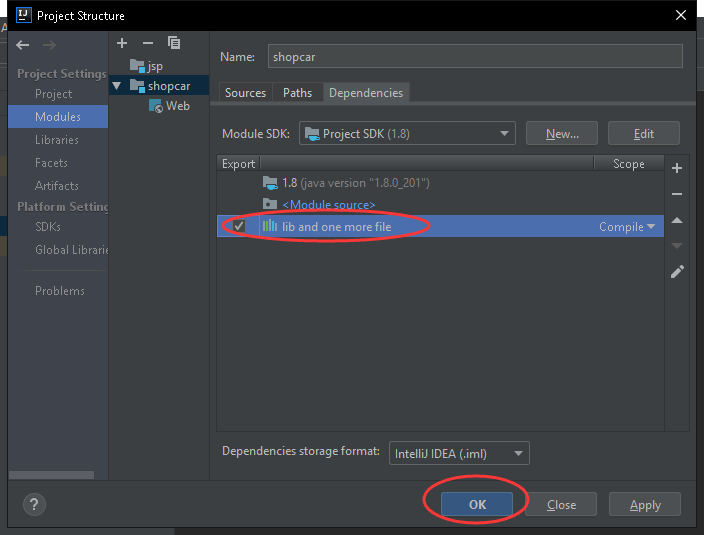Move dependency down in the list
The image size is (704, 535).
click(677, 246)
